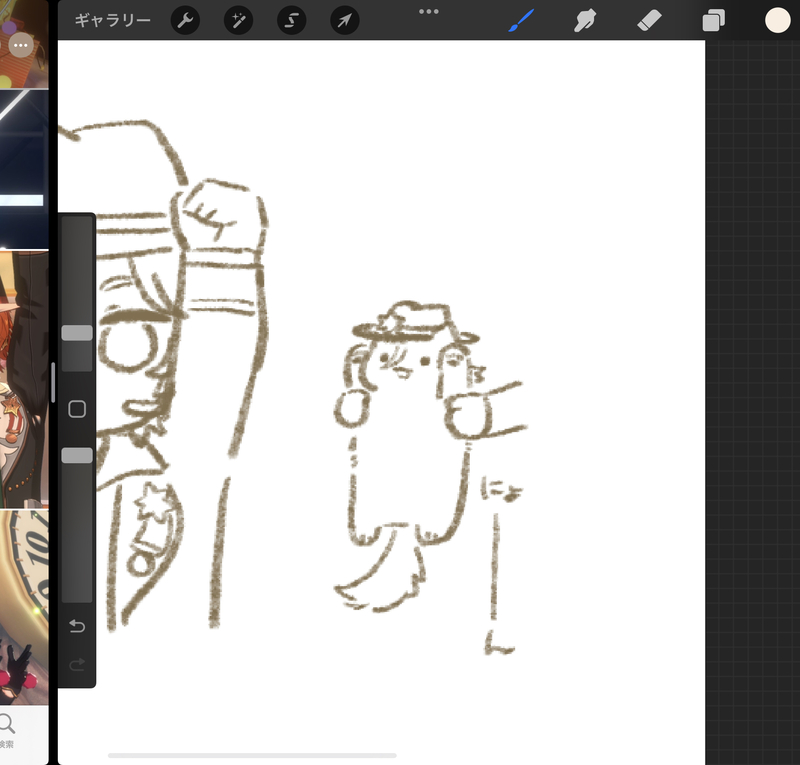Open the more options button on reference image

tap(21, 45)
